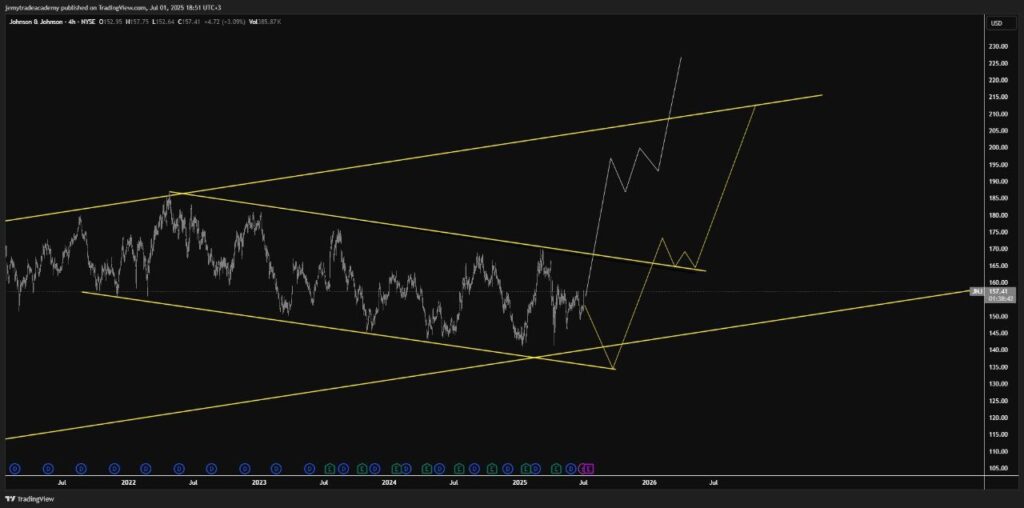
Task: Click the Johnson & Johnson symbol title
Action: click(x=38, y=23)
